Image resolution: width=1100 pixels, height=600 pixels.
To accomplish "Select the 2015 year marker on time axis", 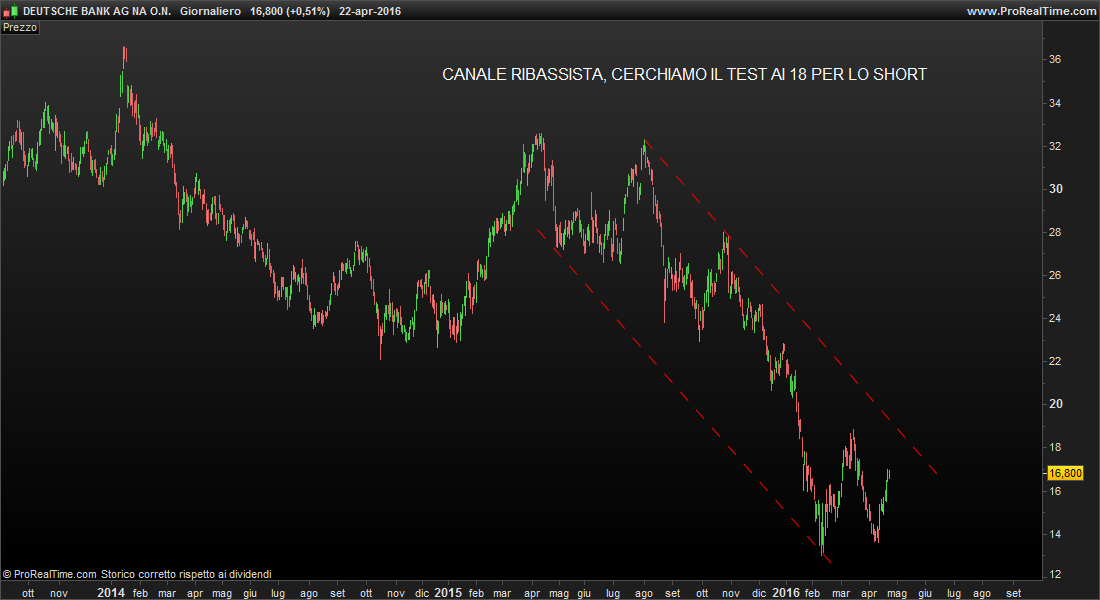I will click(x=448, y=593).
